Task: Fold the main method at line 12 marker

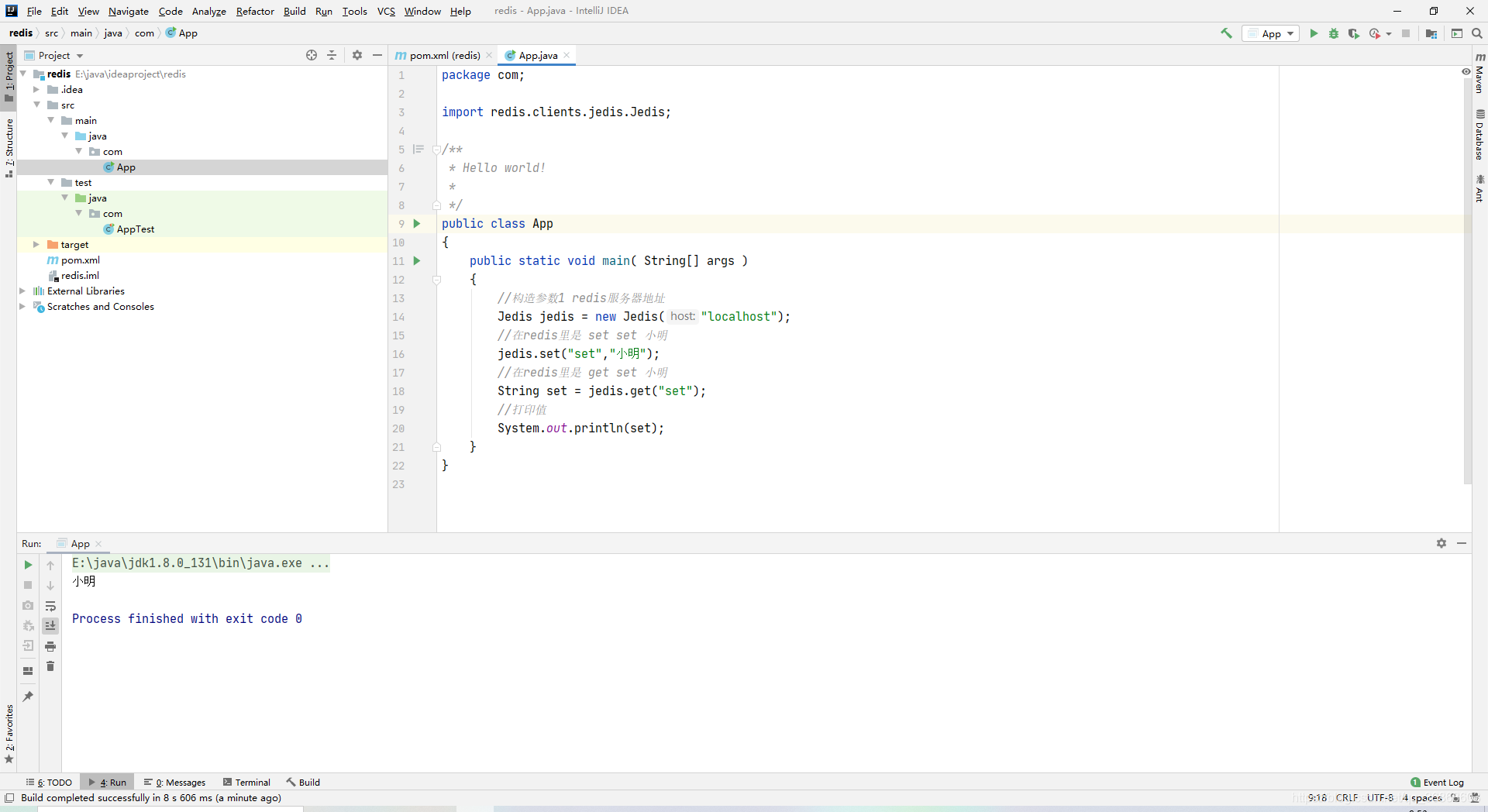Action: pos(436,280)
